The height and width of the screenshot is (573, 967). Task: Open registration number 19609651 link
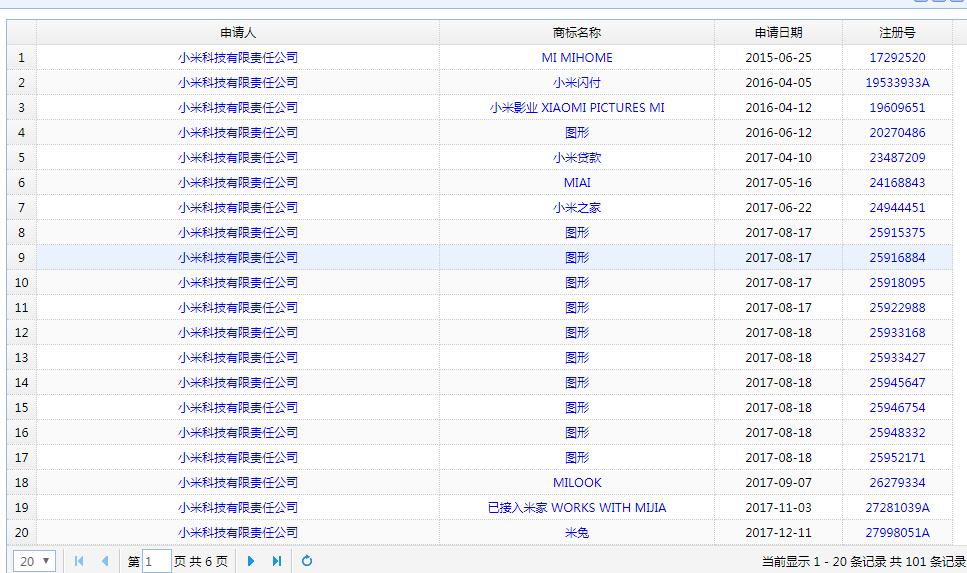click(897, 108)
